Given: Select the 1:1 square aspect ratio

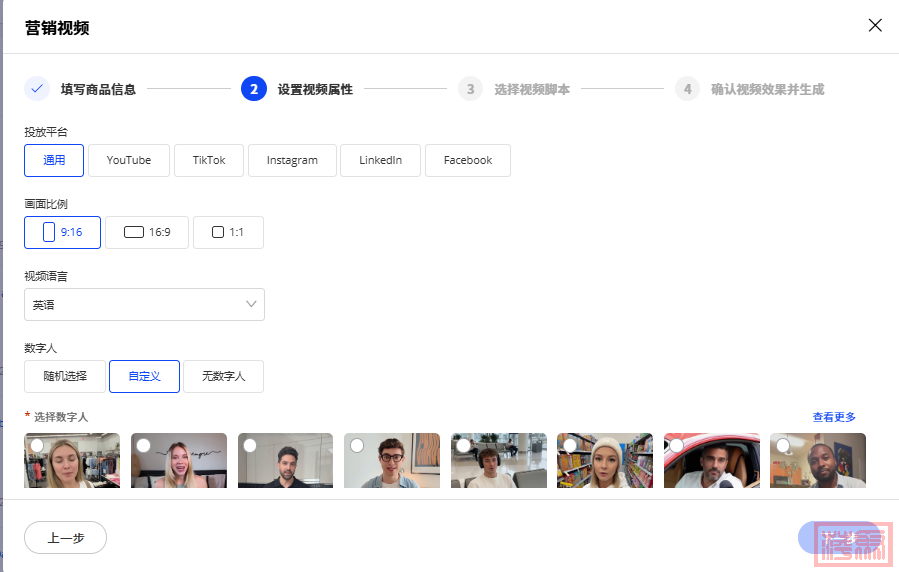Looking at the screenshot, I should point(228,232).
